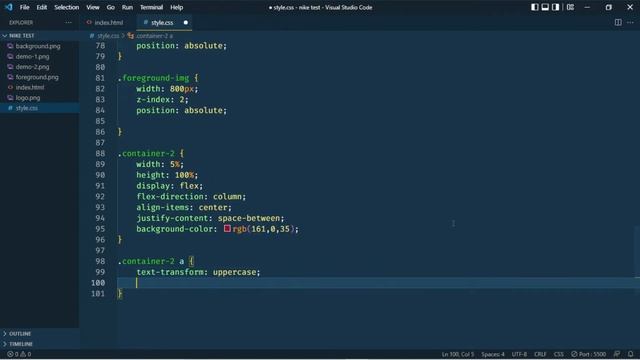Open demo-2.png in the explorer

(x=32, y=67)
